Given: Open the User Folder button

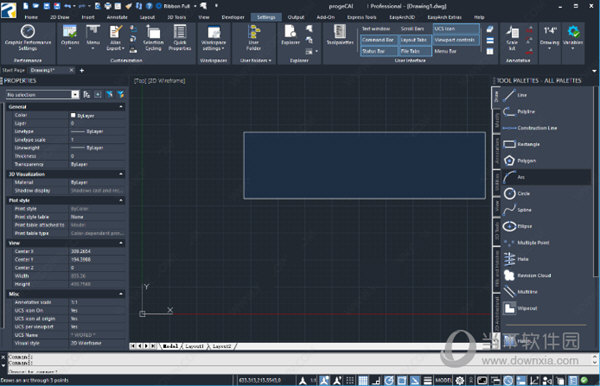Looking at the screenshot, I should coord(253,38).
